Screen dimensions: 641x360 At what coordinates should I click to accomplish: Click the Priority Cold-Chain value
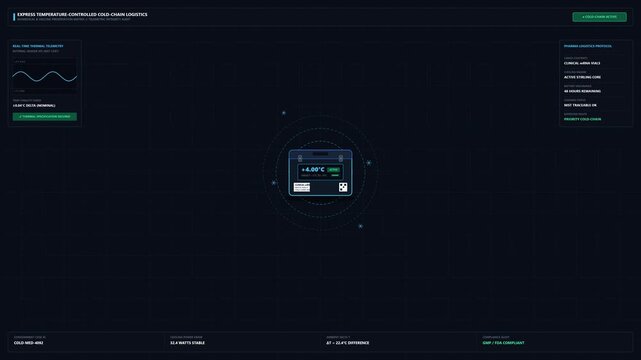[583, 119]
